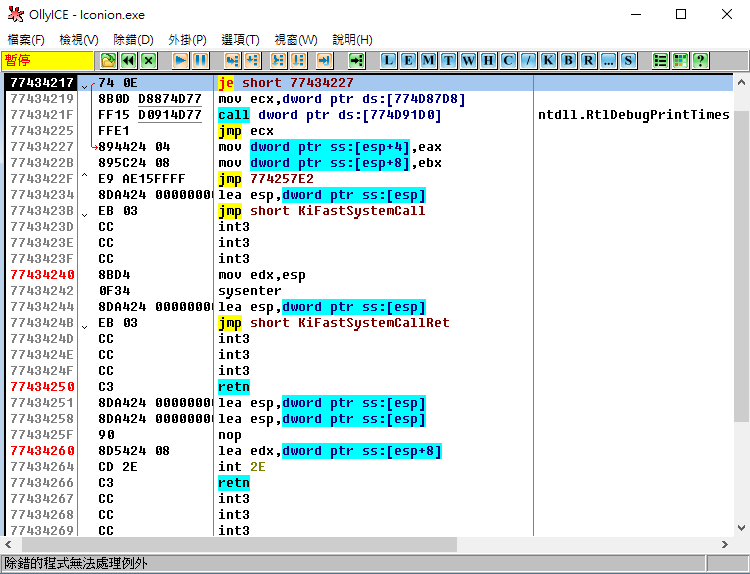Click status bar text 除錯的程式無法處理例外

point(76,563)
